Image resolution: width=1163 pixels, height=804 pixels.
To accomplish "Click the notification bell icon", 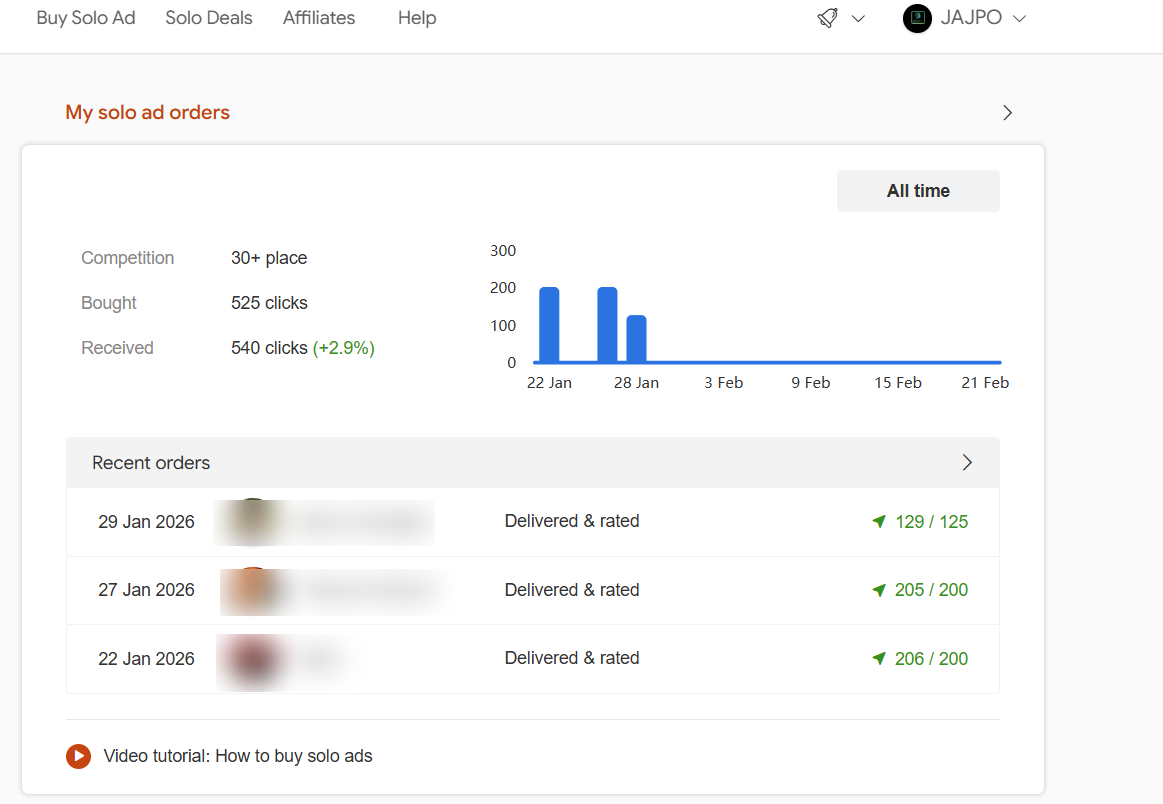I will [x=827, y=18].
